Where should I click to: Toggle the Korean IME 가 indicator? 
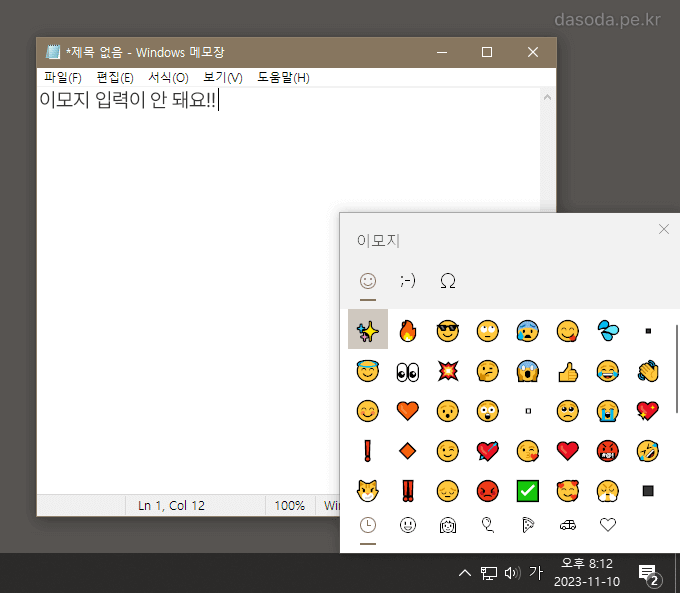[x=536, y=573]
